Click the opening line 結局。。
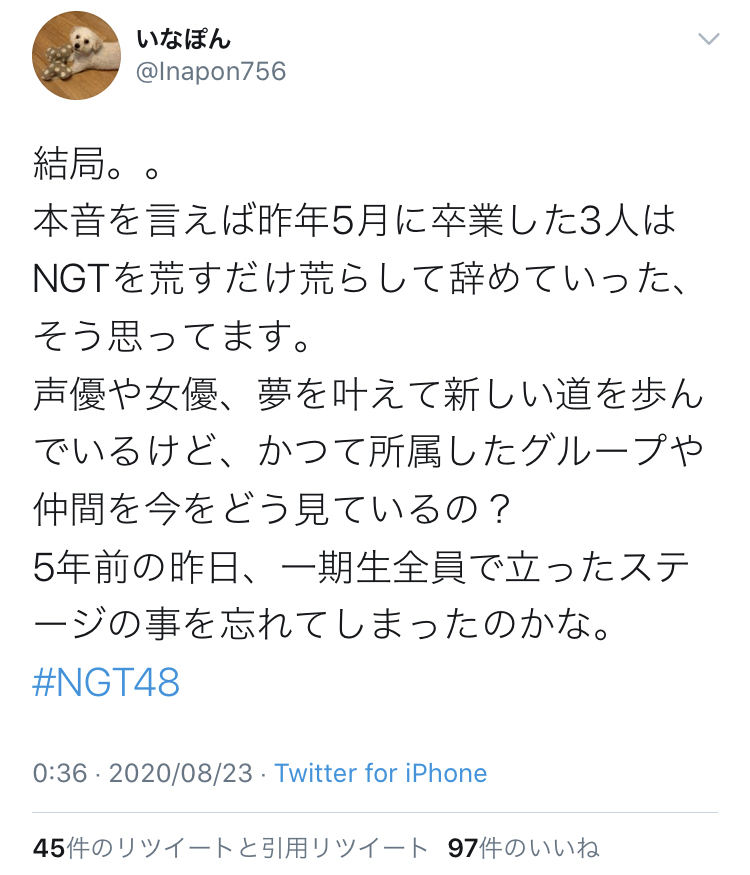The width and height of the screenshot is (750, 875). 97,164
